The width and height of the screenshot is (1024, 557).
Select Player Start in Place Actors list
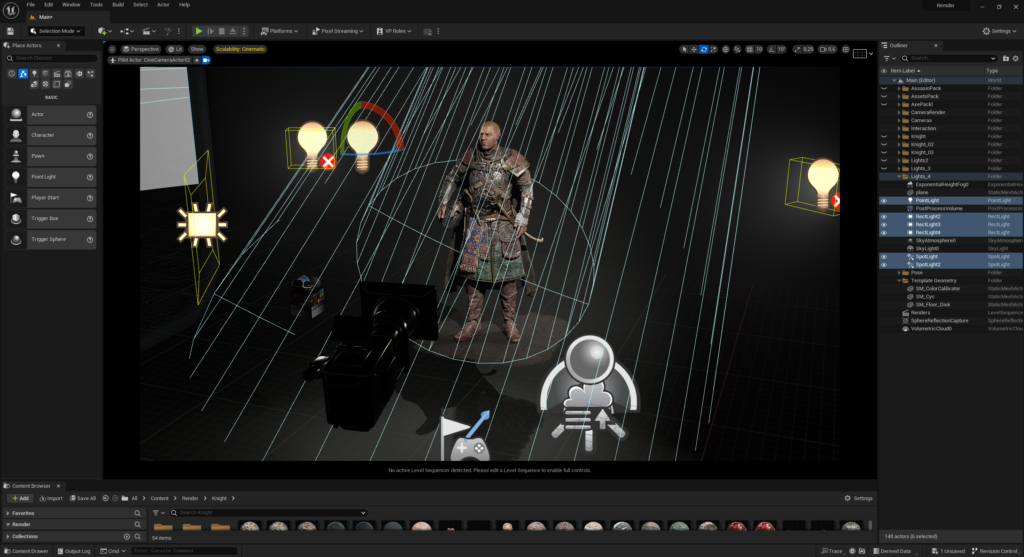click(51, 198)
